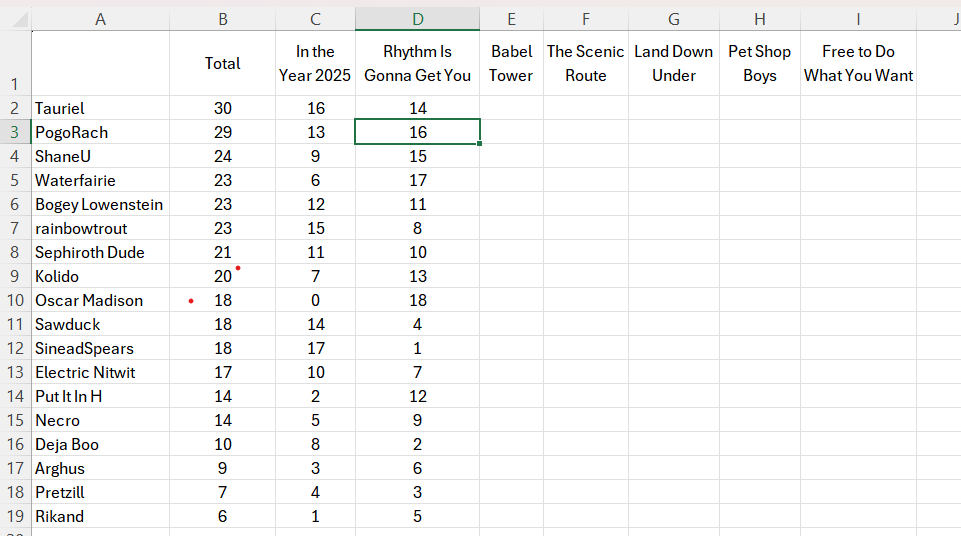Select The Scenic Route header cell
961x536 pixels.
coord(585,63)
